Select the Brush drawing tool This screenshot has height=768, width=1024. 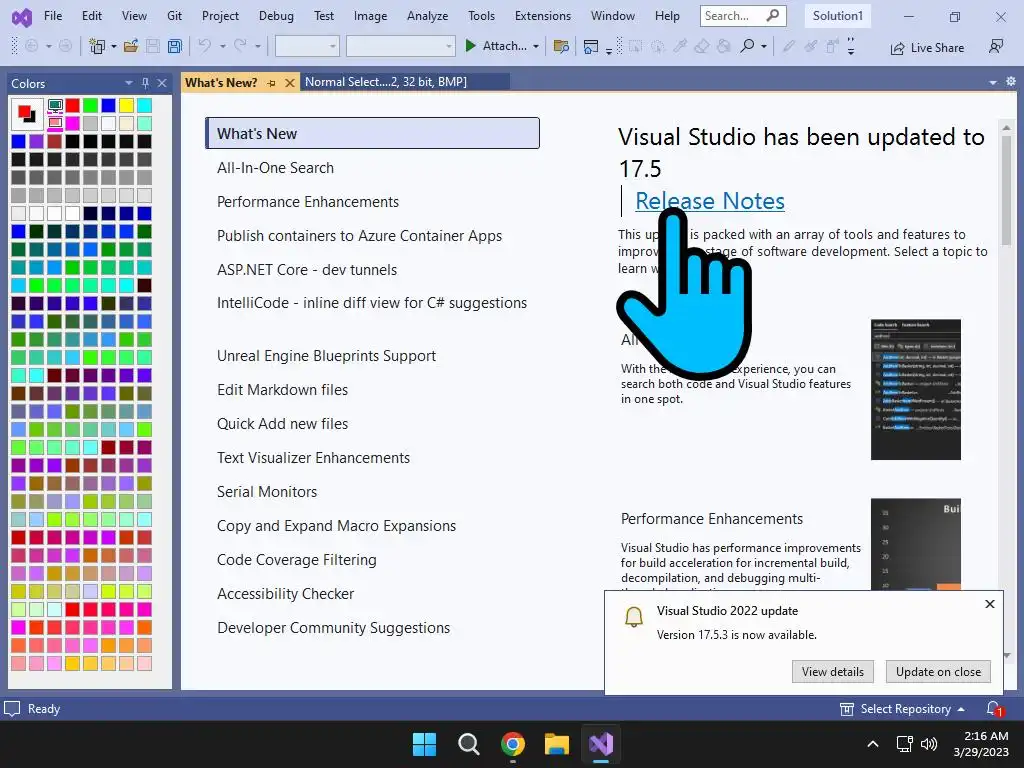(x=810, y=46)
